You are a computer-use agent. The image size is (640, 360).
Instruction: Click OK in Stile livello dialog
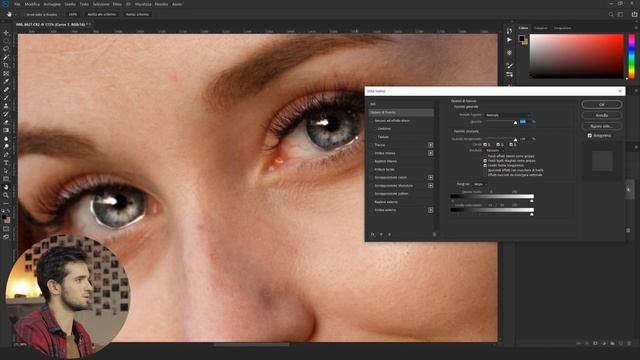pos(602,104)
